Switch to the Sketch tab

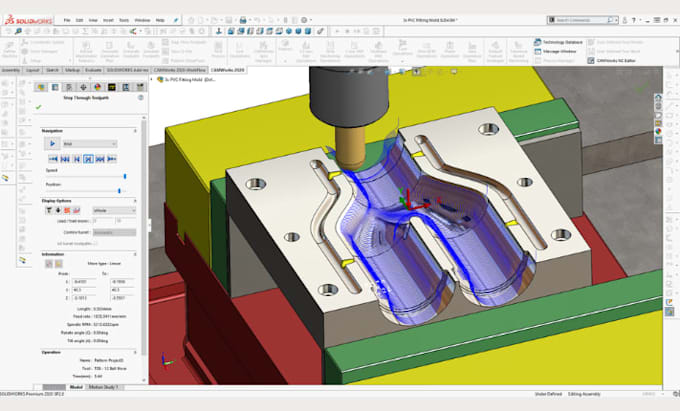(x=52, y=70)
